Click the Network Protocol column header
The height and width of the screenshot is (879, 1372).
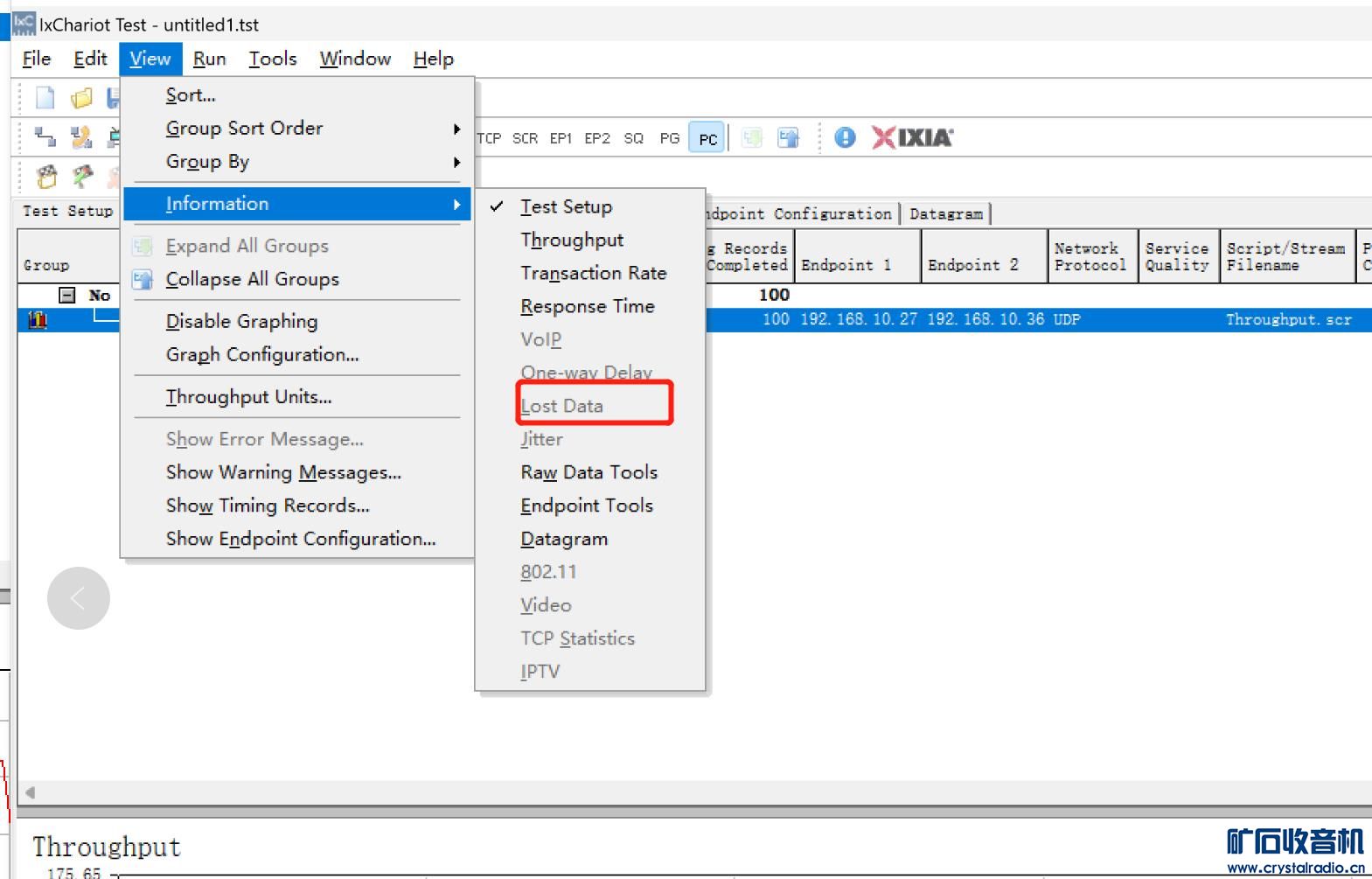pos(1092,256)
